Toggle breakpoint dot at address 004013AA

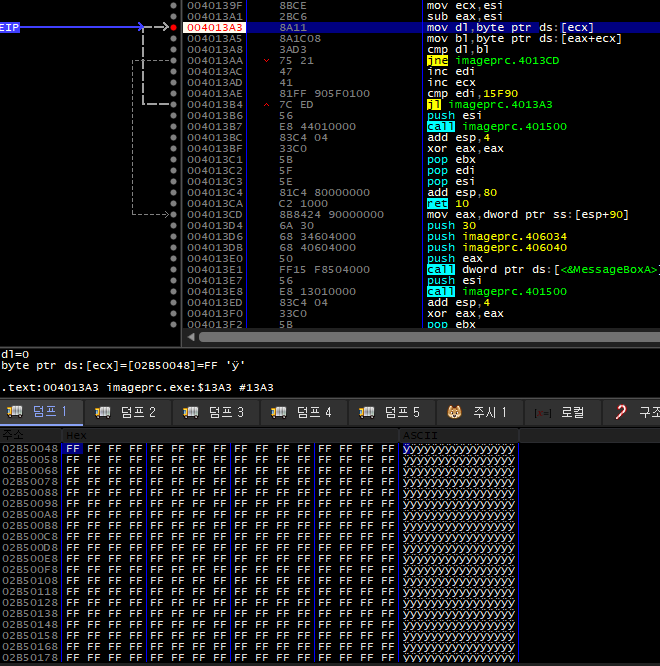173,61
